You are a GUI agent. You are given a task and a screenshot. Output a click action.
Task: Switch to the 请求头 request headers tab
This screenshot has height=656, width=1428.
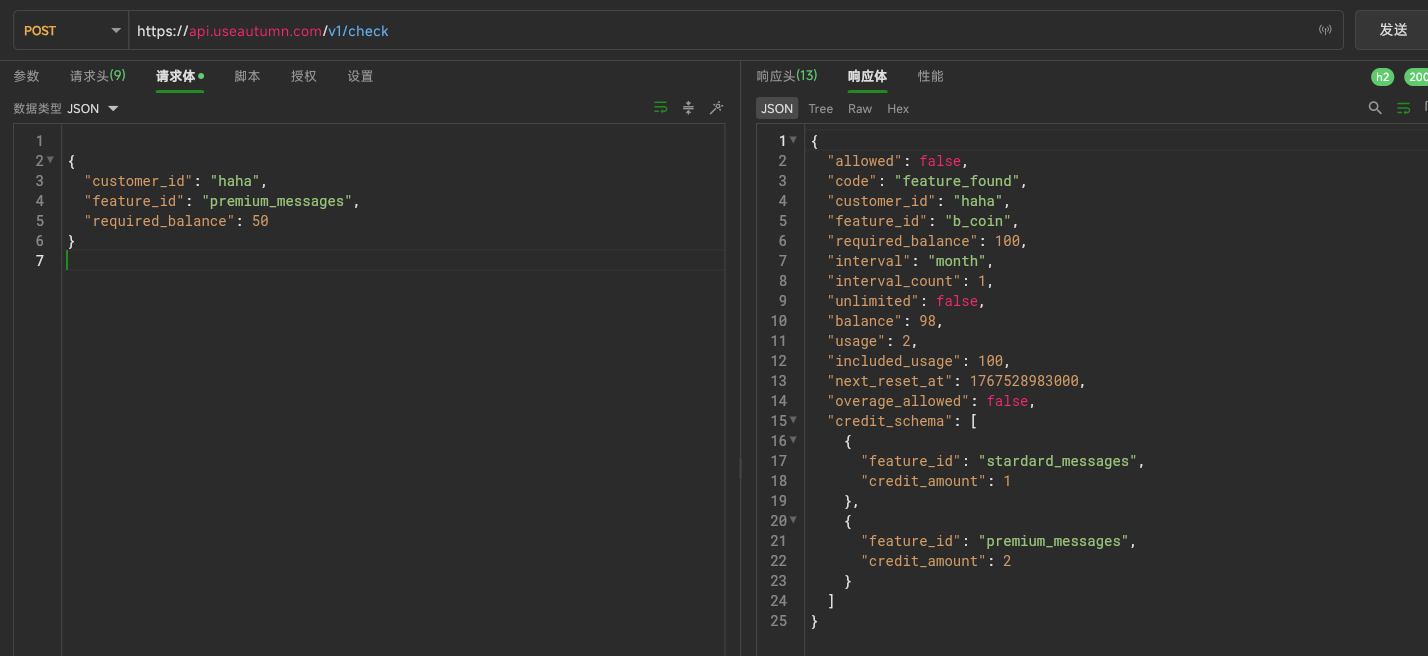97,76
